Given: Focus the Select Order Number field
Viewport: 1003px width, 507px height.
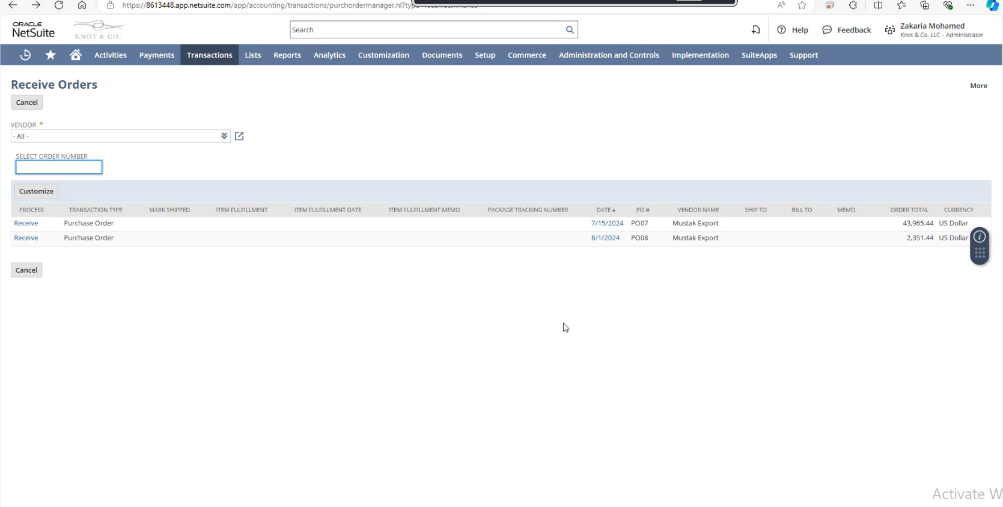Looking at the screenshot, I should (x=59, y=167).
